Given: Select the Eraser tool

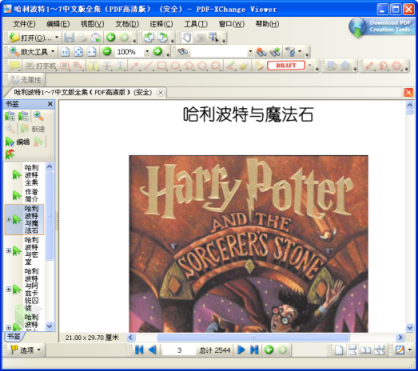Looking at the screenshot, I should tap(244, 66).
